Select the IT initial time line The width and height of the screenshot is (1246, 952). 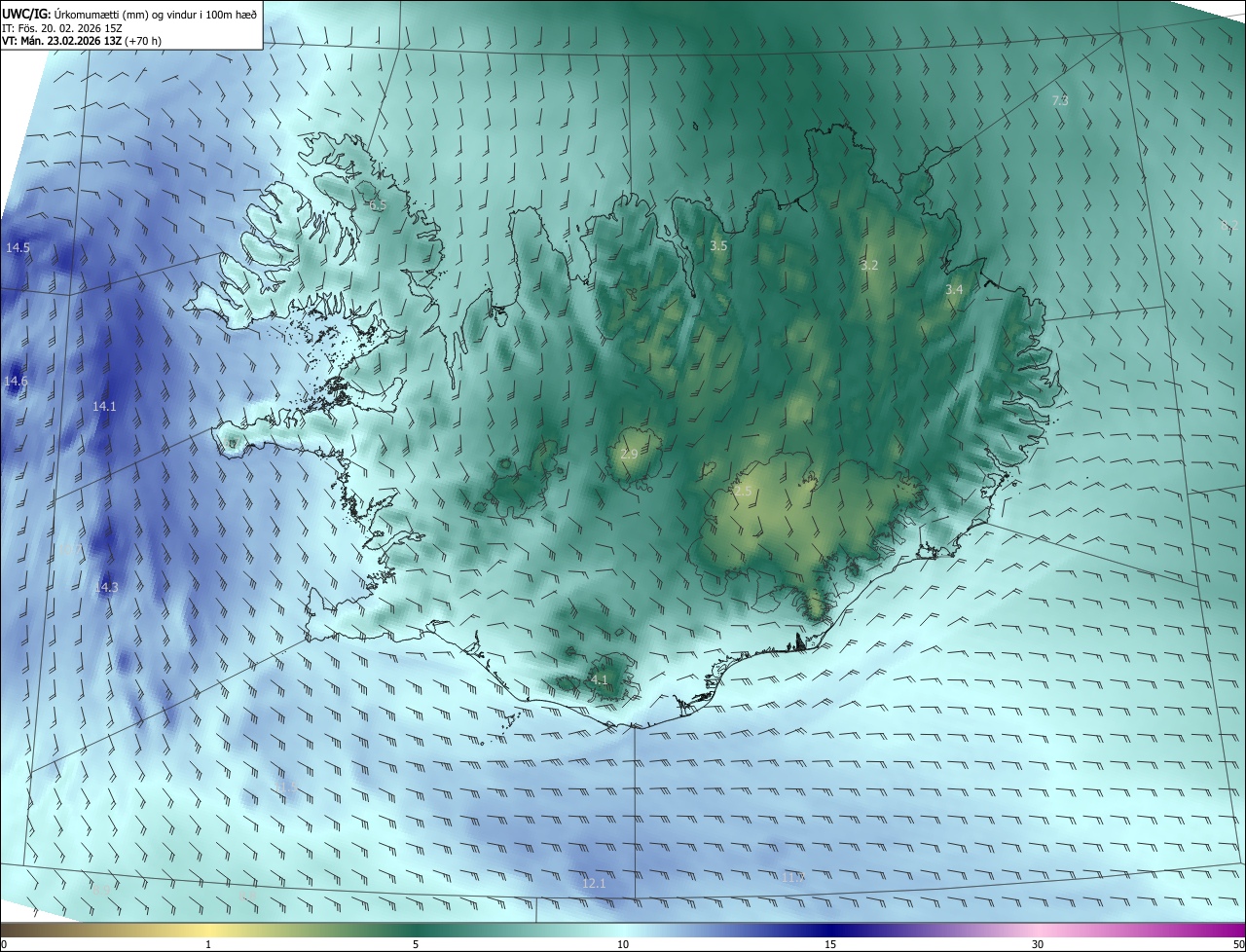tap(62, 28)
